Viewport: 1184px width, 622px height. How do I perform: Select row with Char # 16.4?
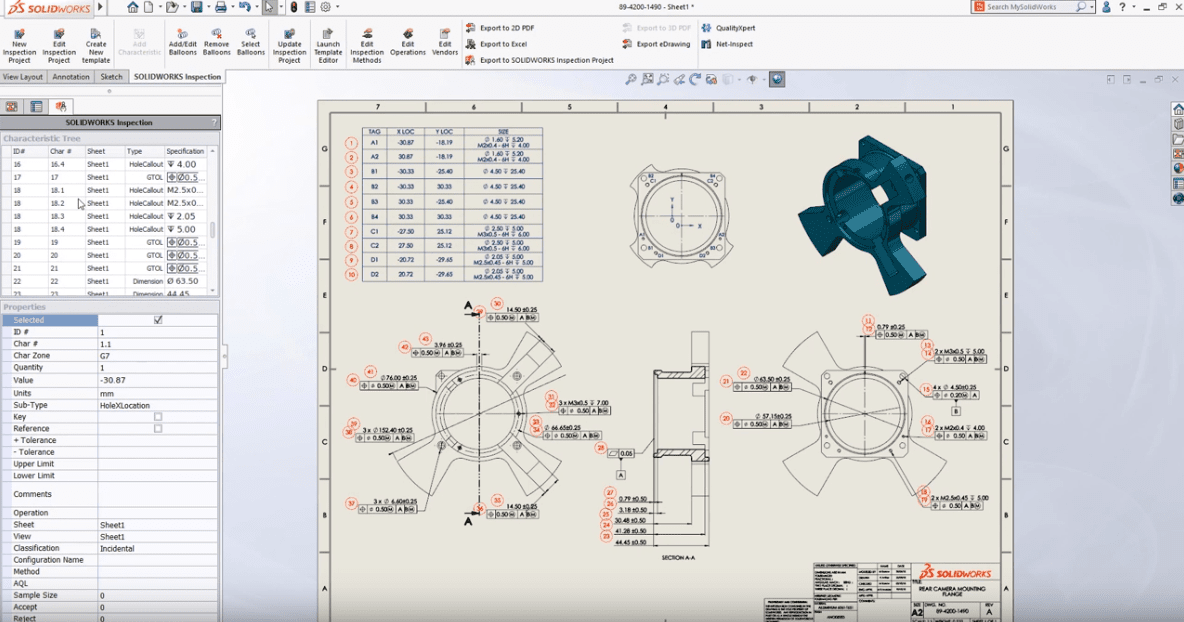click(x=109, y=164)
